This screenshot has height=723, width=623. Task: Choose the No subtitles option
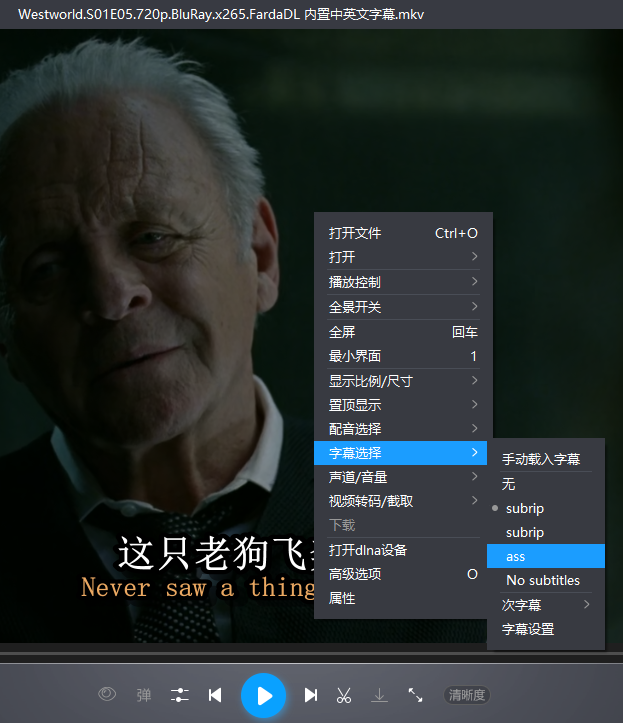coord(546,580)
